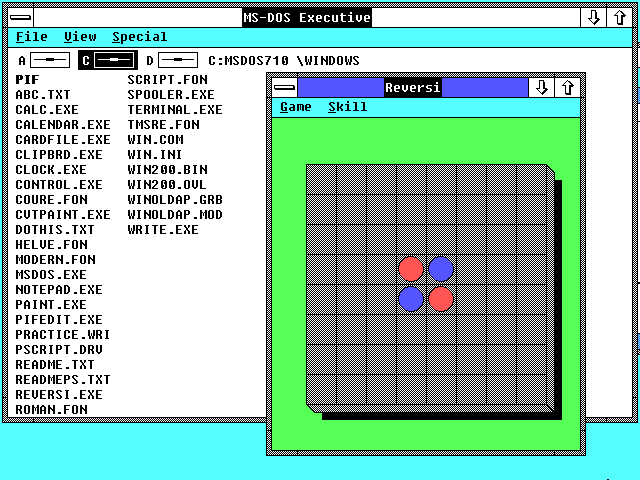
Task: Select CVTPAINT.EXE in file list
Action: [63, 215]
